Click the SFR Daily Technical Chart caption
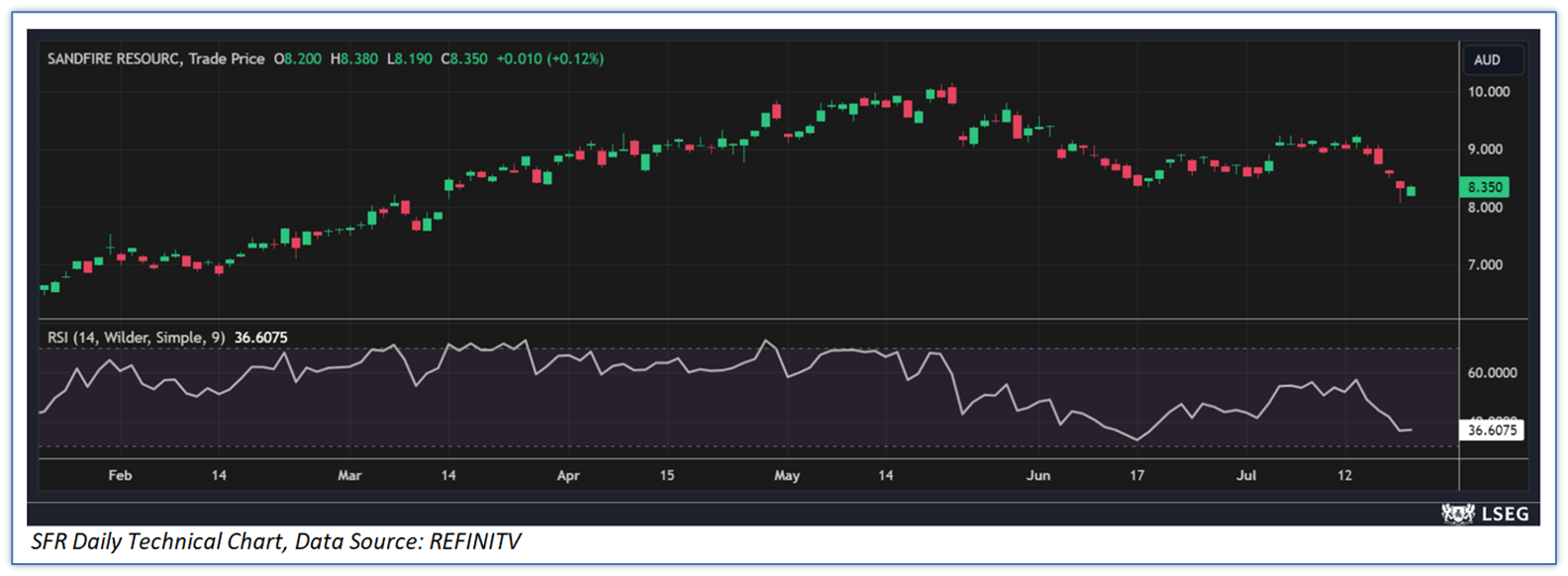This screenshot has width=1568, height=576. 275,541
